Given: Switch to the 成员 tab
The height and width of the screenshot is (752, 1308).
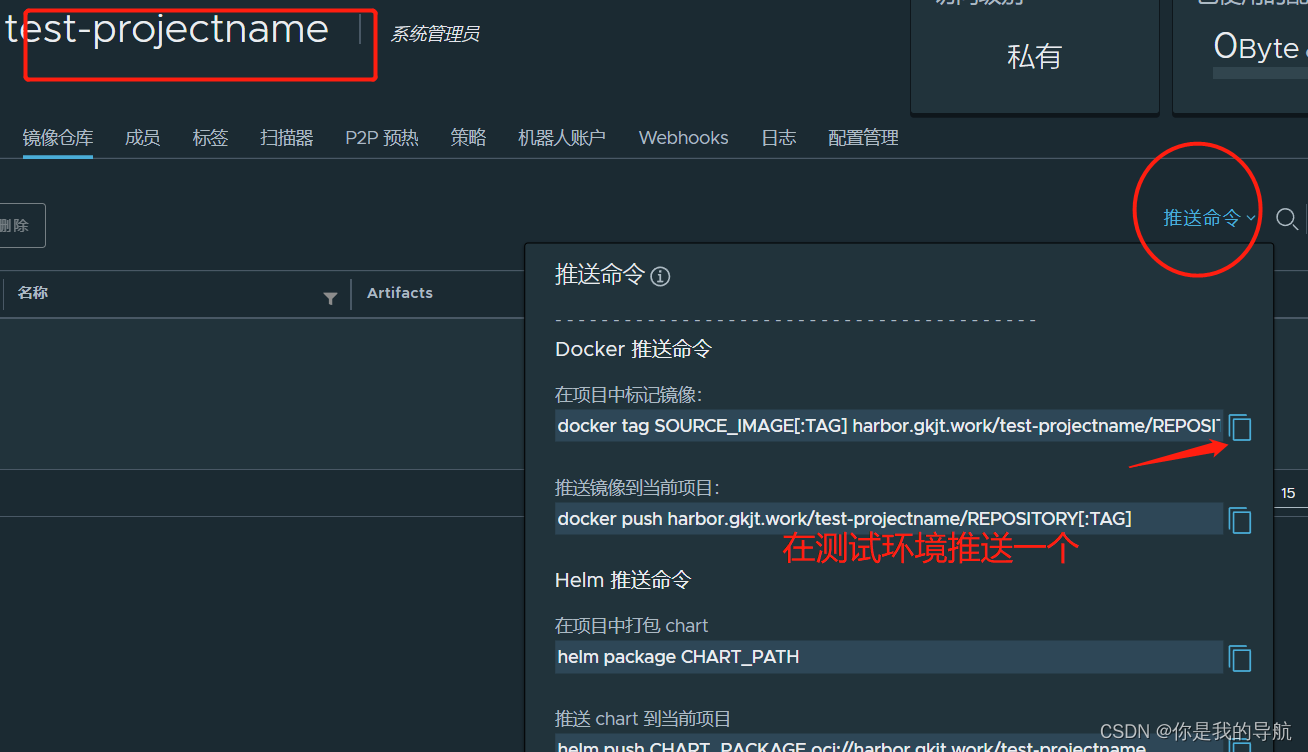Looking at the screenshot, I should (142, 138).
